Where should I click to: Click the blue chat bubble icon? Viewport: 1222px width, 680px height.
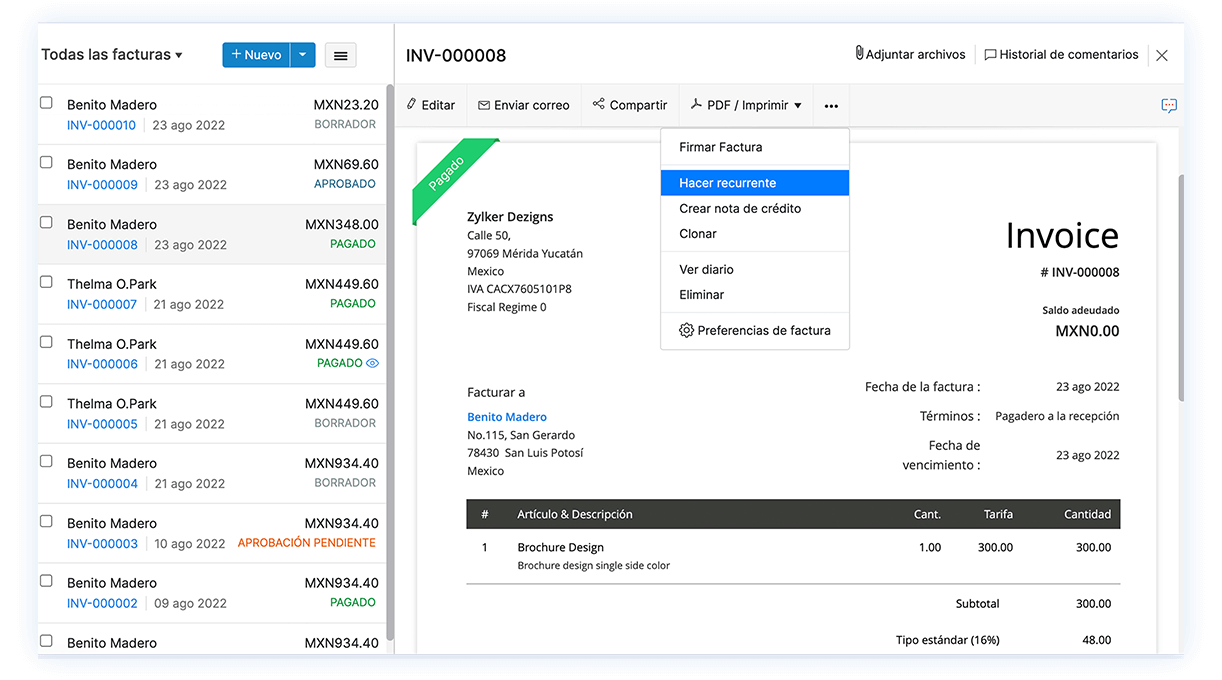(x=1168, y=106)
